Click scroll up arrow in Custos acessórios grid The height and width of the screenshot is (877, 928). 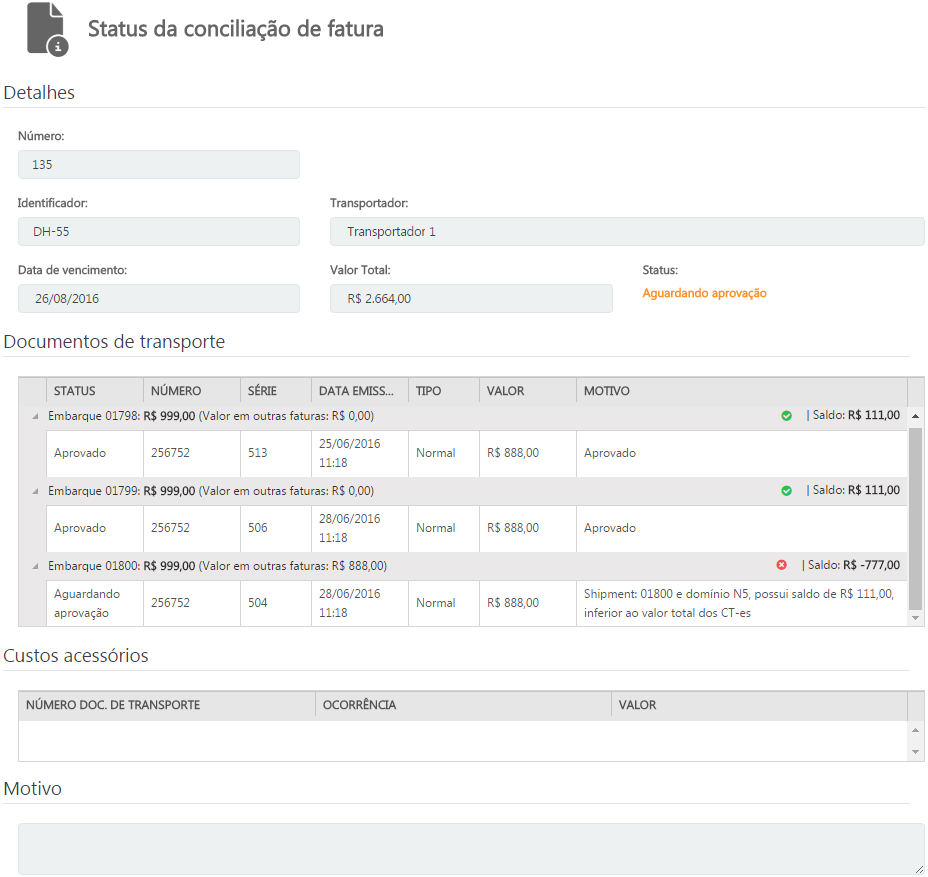[916, 730]
